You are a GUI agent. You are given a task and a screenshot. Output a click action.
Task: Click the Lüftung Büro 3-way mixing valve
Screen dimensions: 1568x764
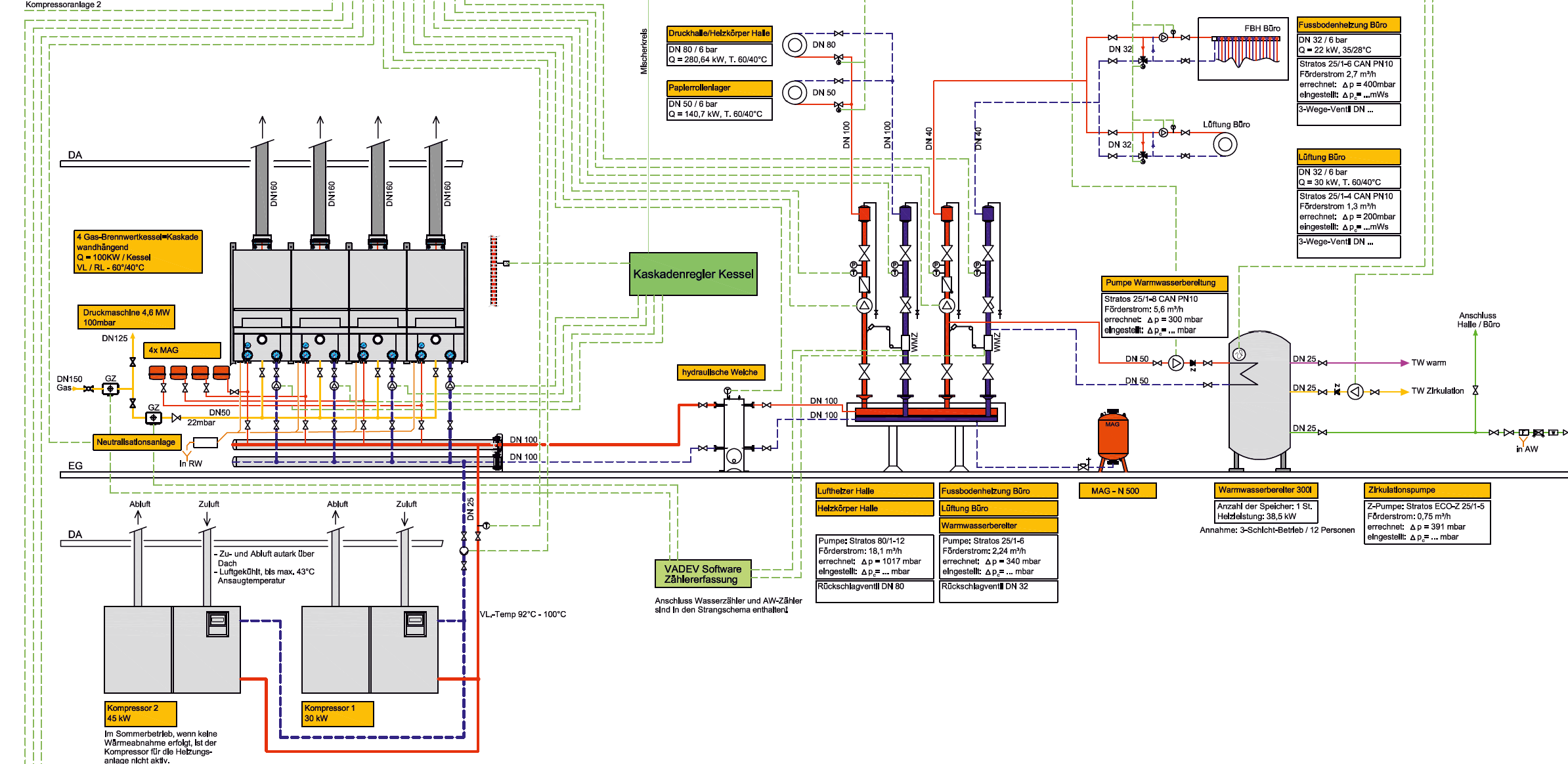pyautogui.click(x=1143, y=156)
